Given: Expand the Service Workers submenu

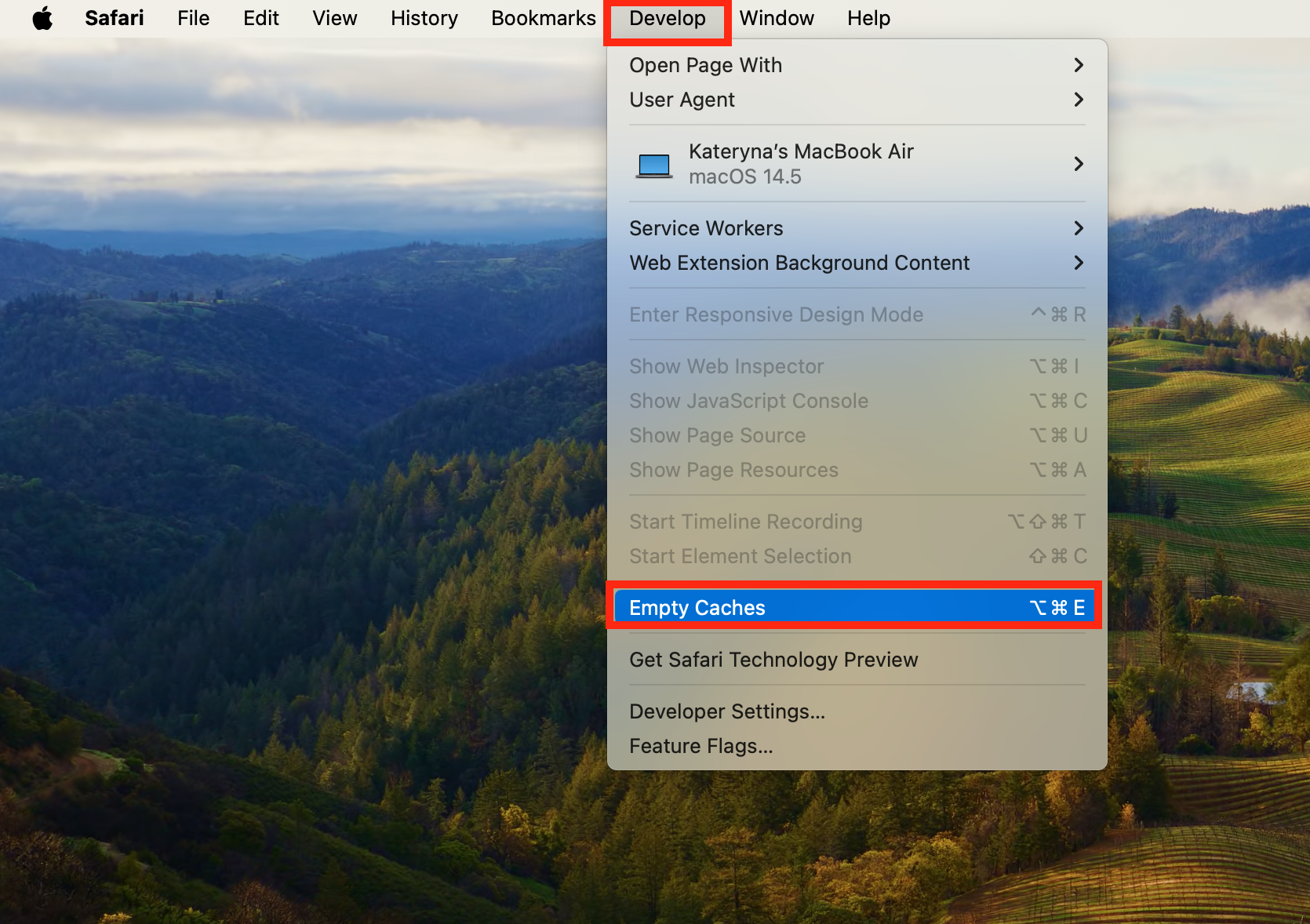Looking at the screenshot, I should click(857, 228).
